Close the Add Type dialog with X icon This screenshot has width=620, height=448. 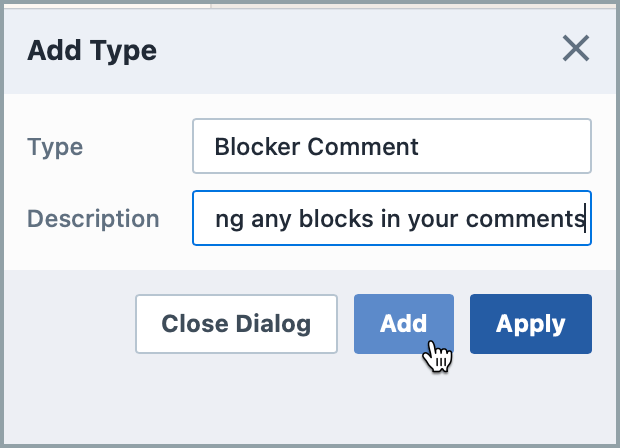point(575,49)
